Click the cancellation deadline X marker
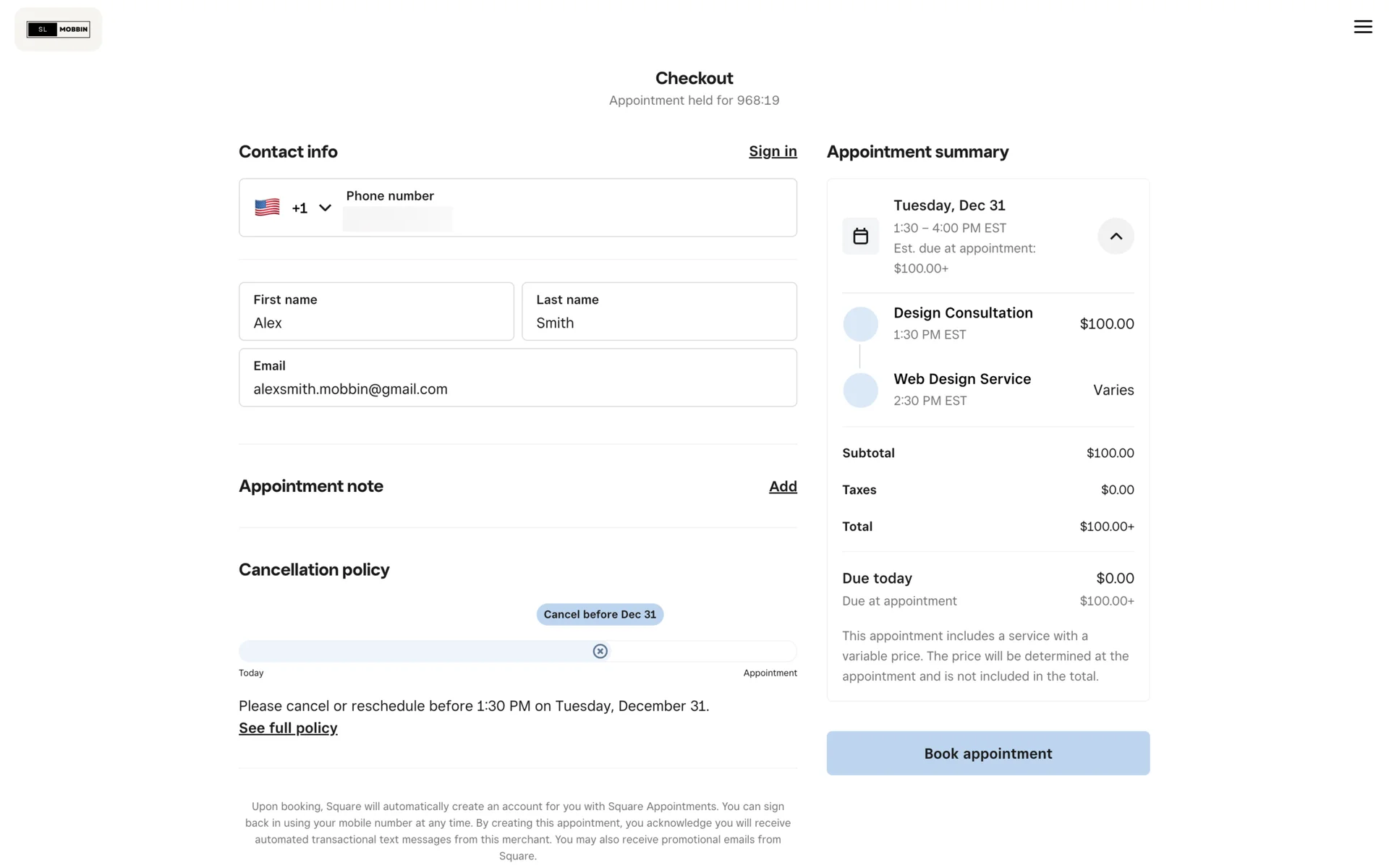The width and height of the screenshot is (1389, 868). coord(600,651)
